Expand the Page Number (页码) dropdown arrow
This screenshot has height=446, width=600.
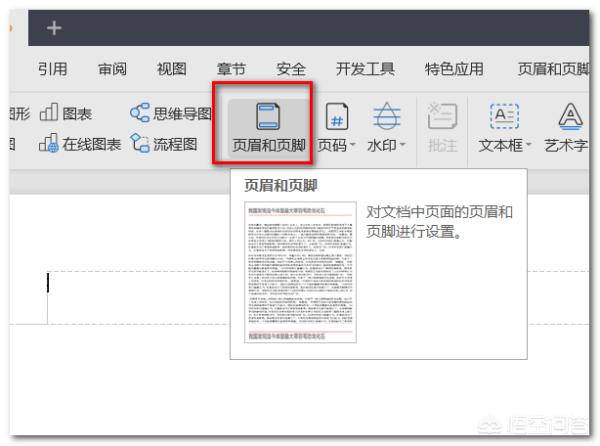(x=353, y=145)
